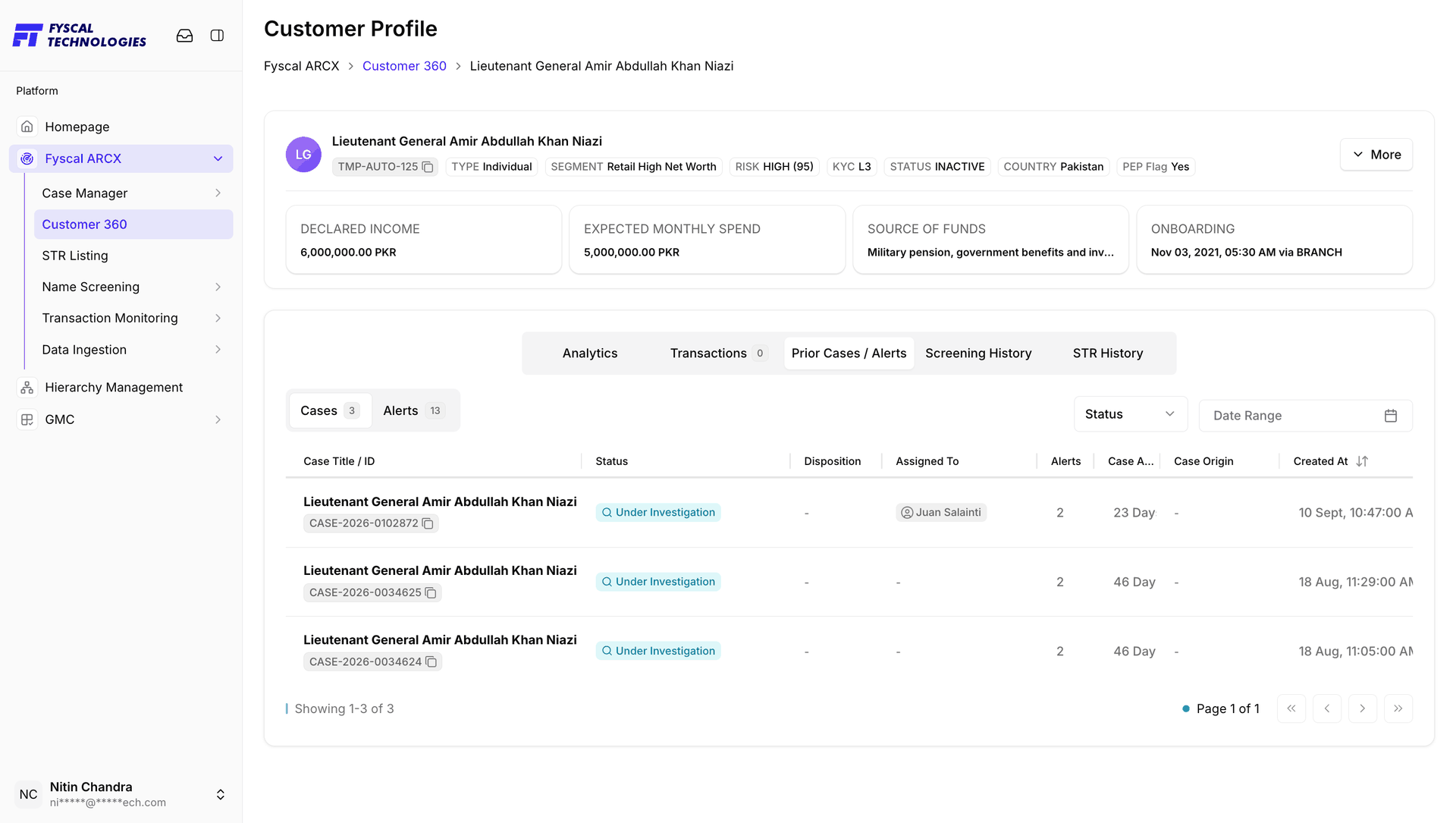Image resolution: width=1456 pixels, height=823 pixels.
Task: Expand the Case Manager submenu
Action: [x=218, y=193]
